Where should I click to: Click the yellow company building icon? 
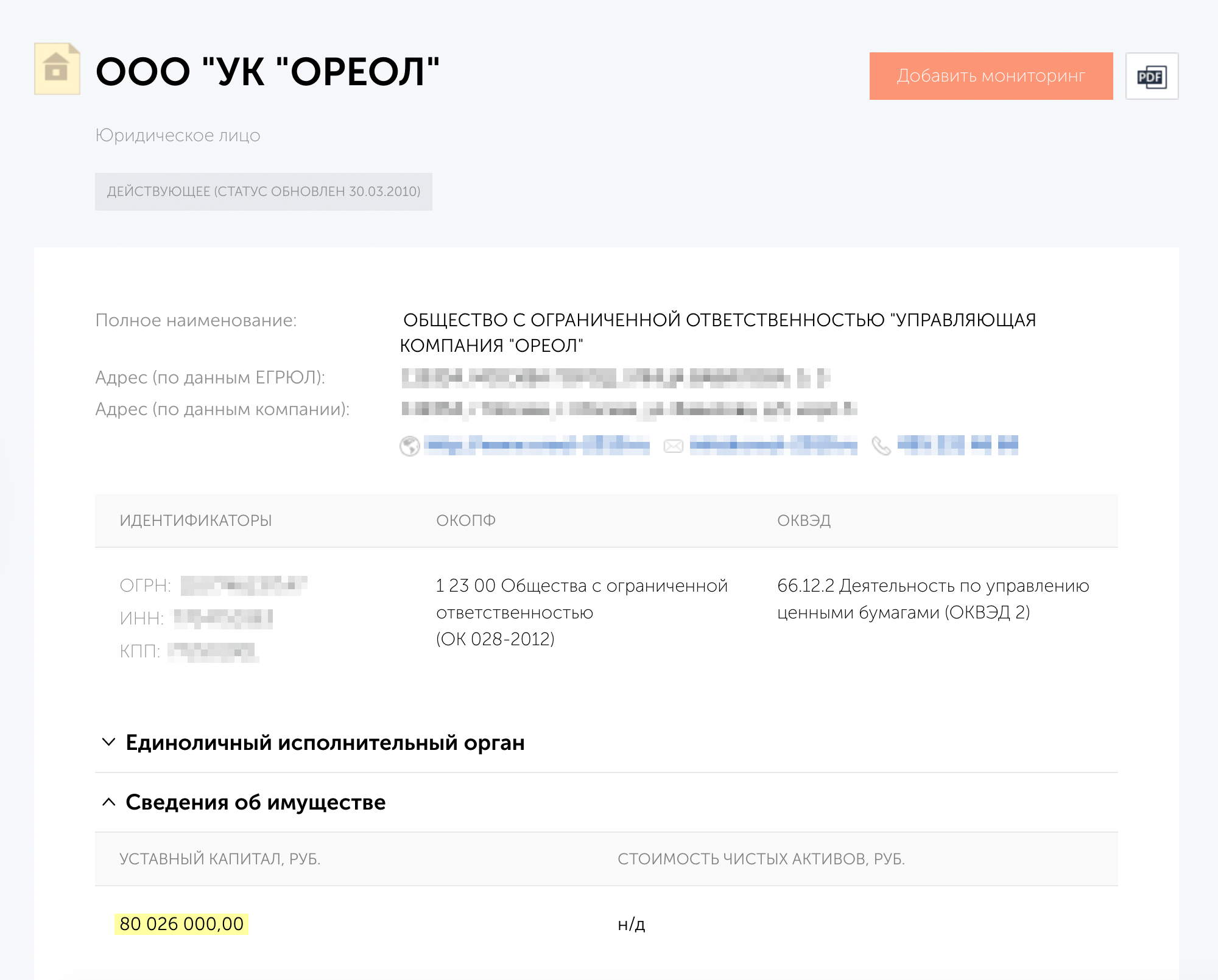coord(57,69)
